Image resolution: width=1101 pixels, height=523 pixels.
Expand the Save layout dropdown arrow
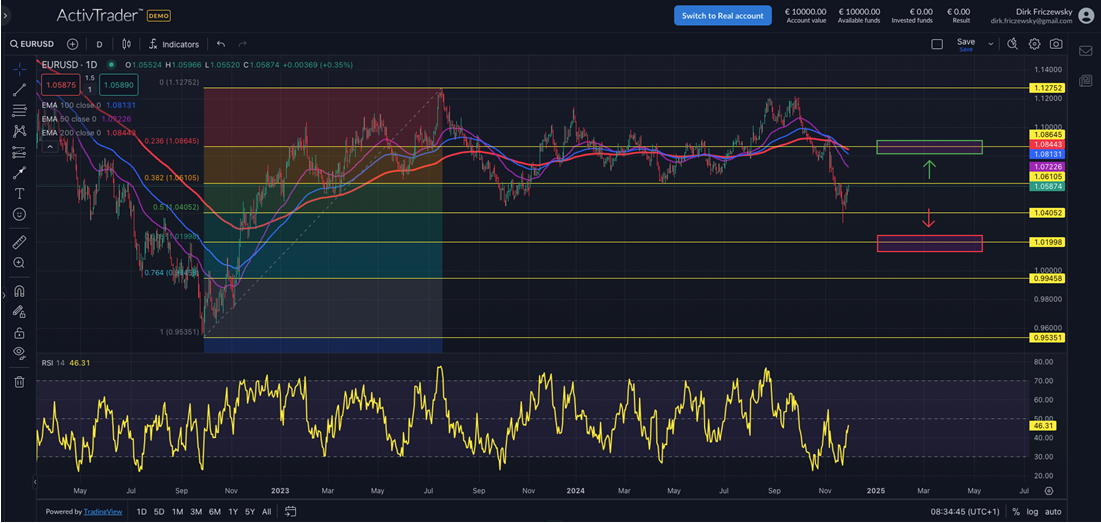(x=991, y=44)
